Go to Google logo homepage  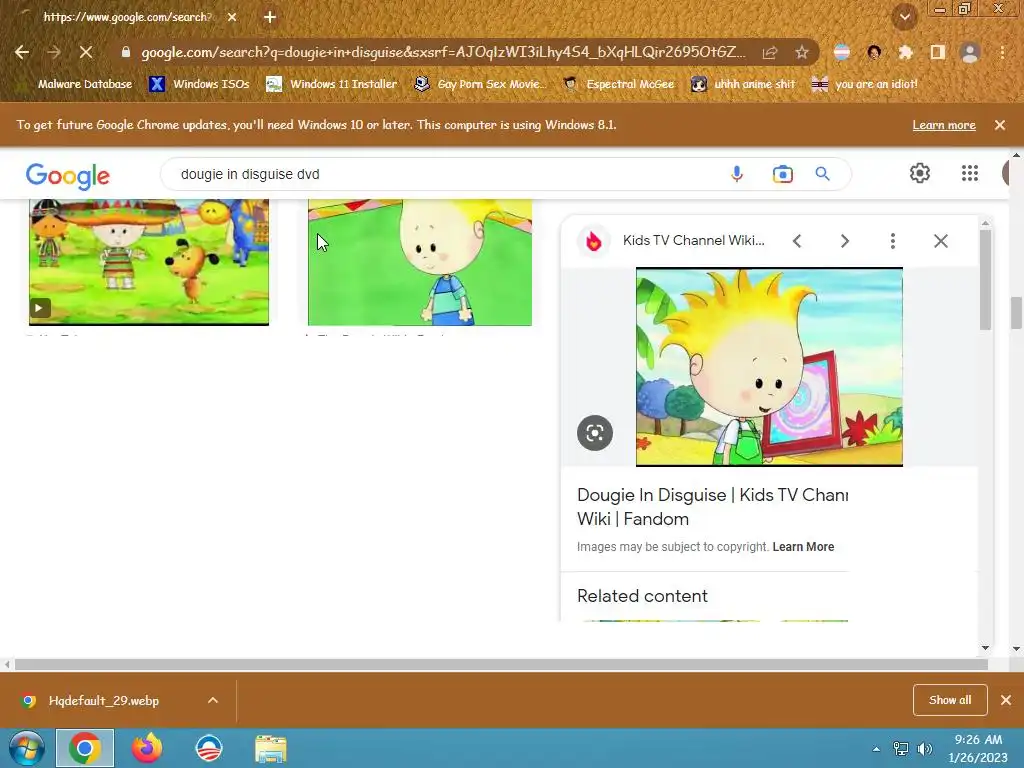click(x=68, y=176)
